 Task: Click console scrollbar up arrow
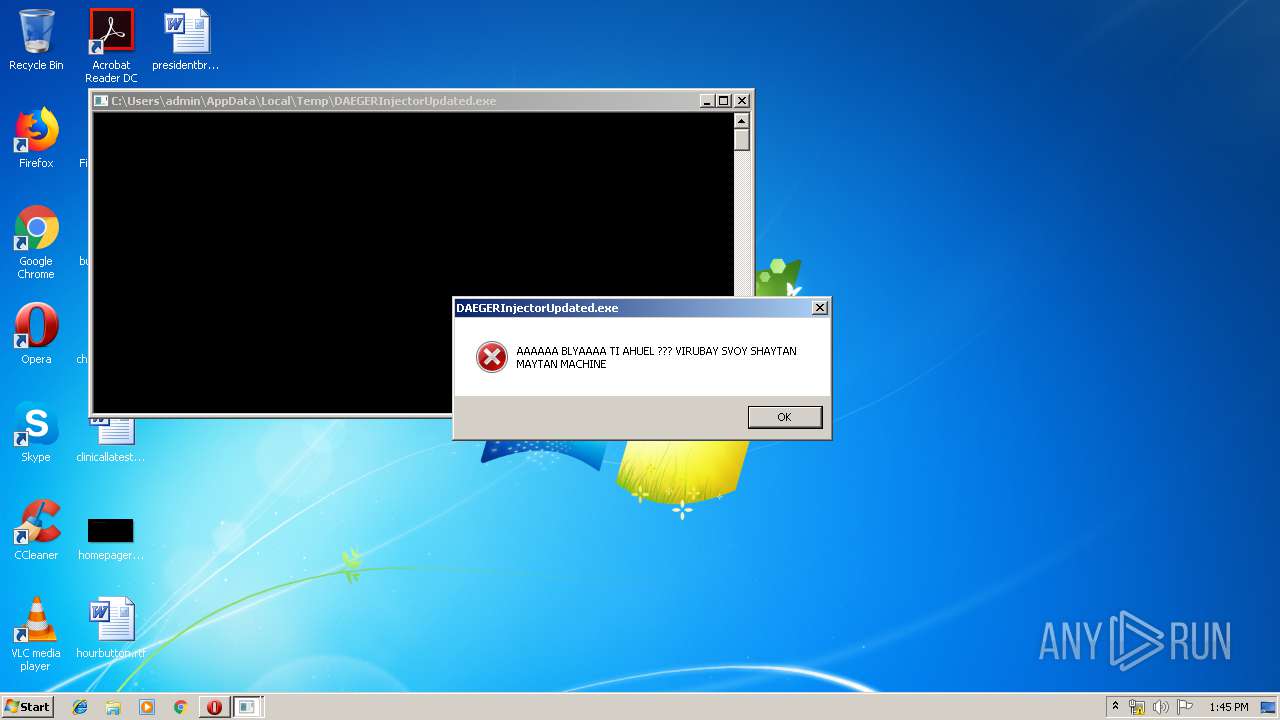point(741,120)
